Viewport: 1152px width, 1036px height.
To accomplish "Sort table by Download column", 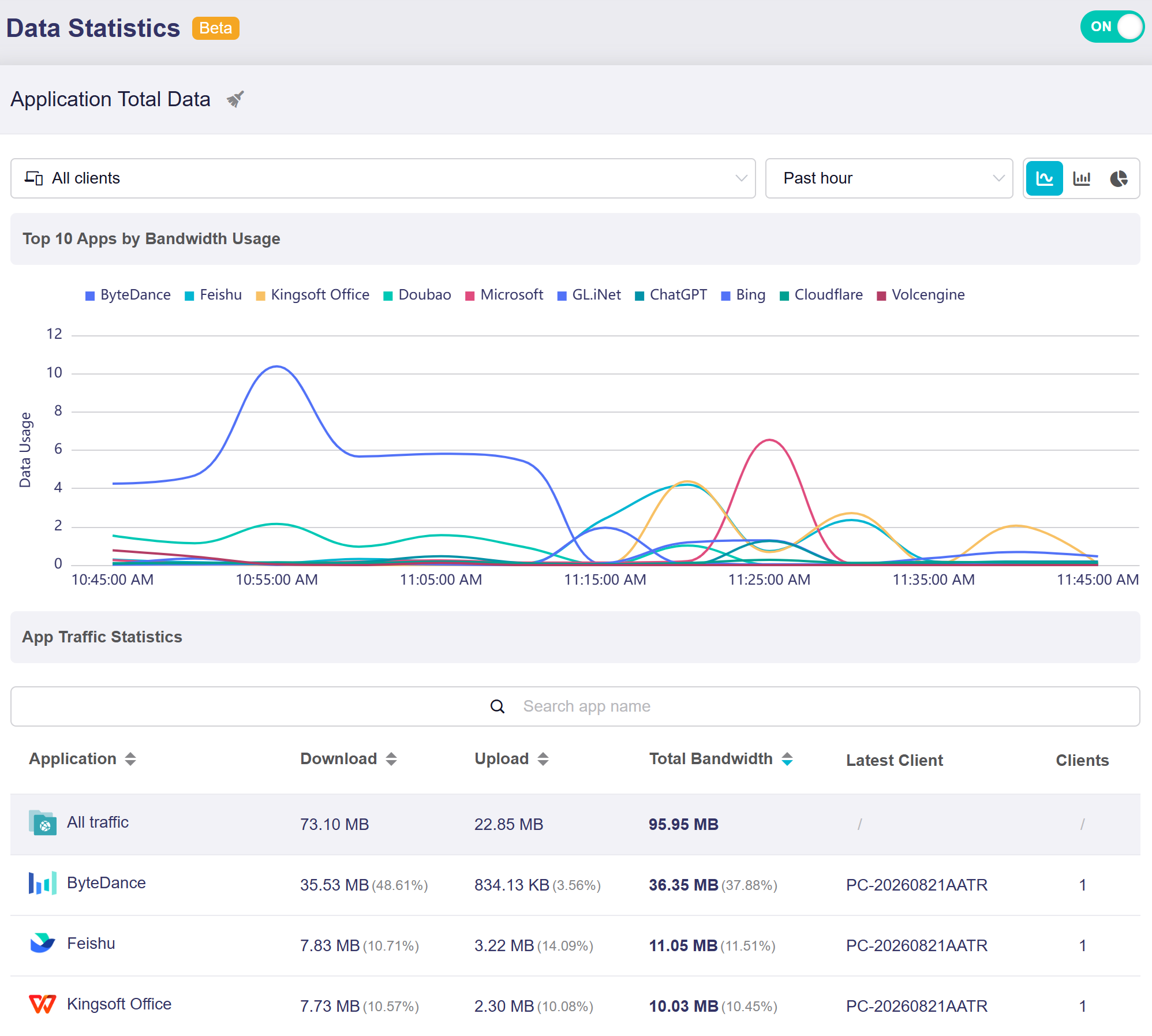I will pos(391,759).
